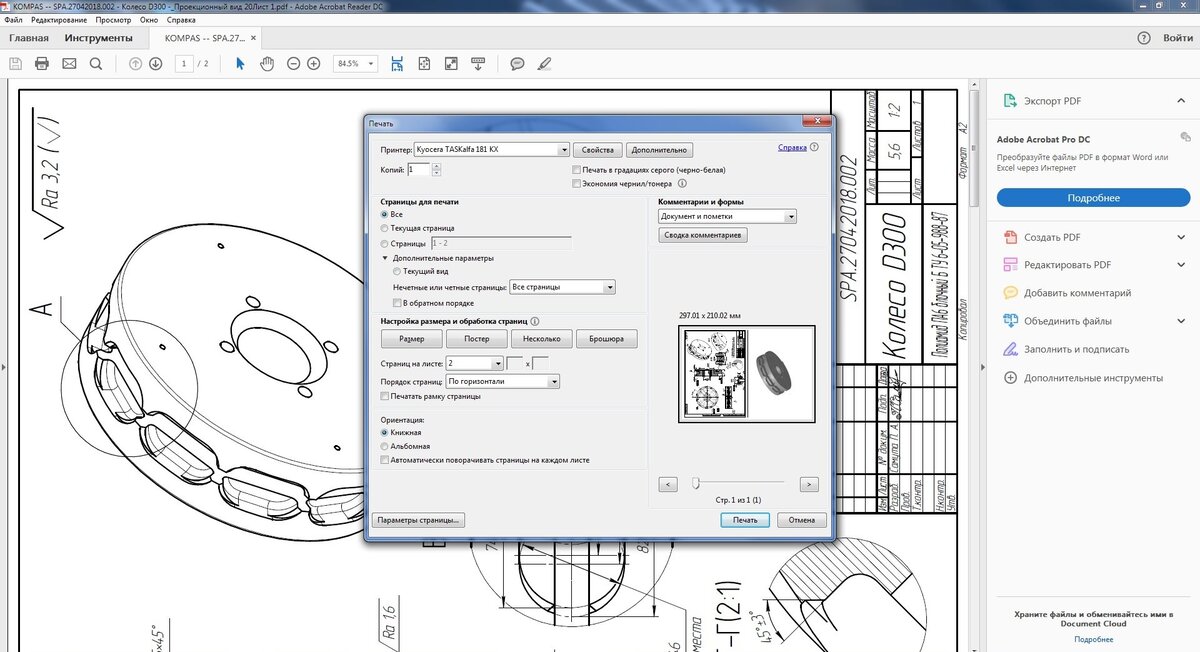Select the Страницы range radio button
Viewport: 1200px width, 652px height.
[385, 243]
